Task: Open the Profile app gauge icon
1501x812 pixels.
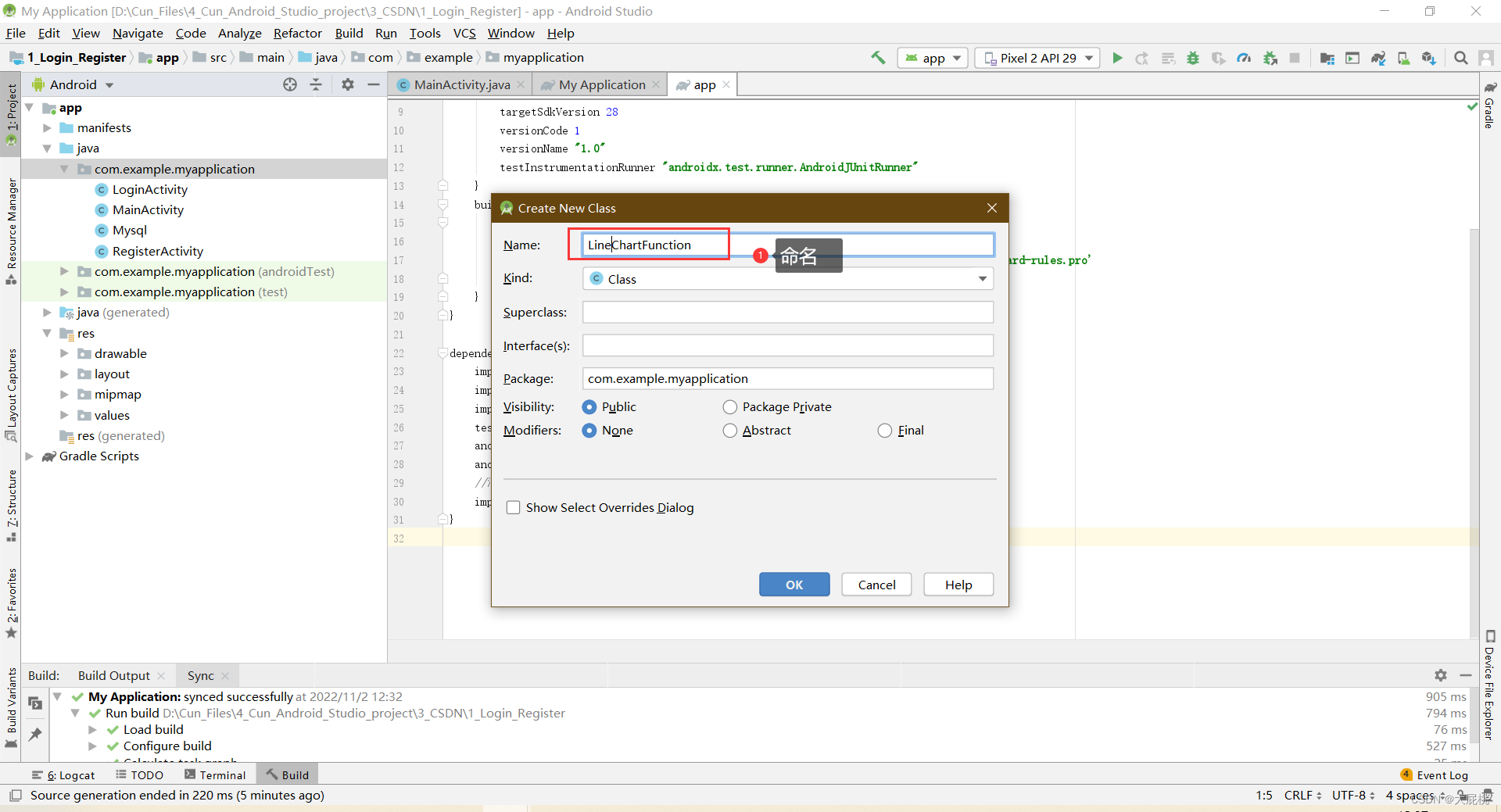Action: click(x=1244, y=58)
